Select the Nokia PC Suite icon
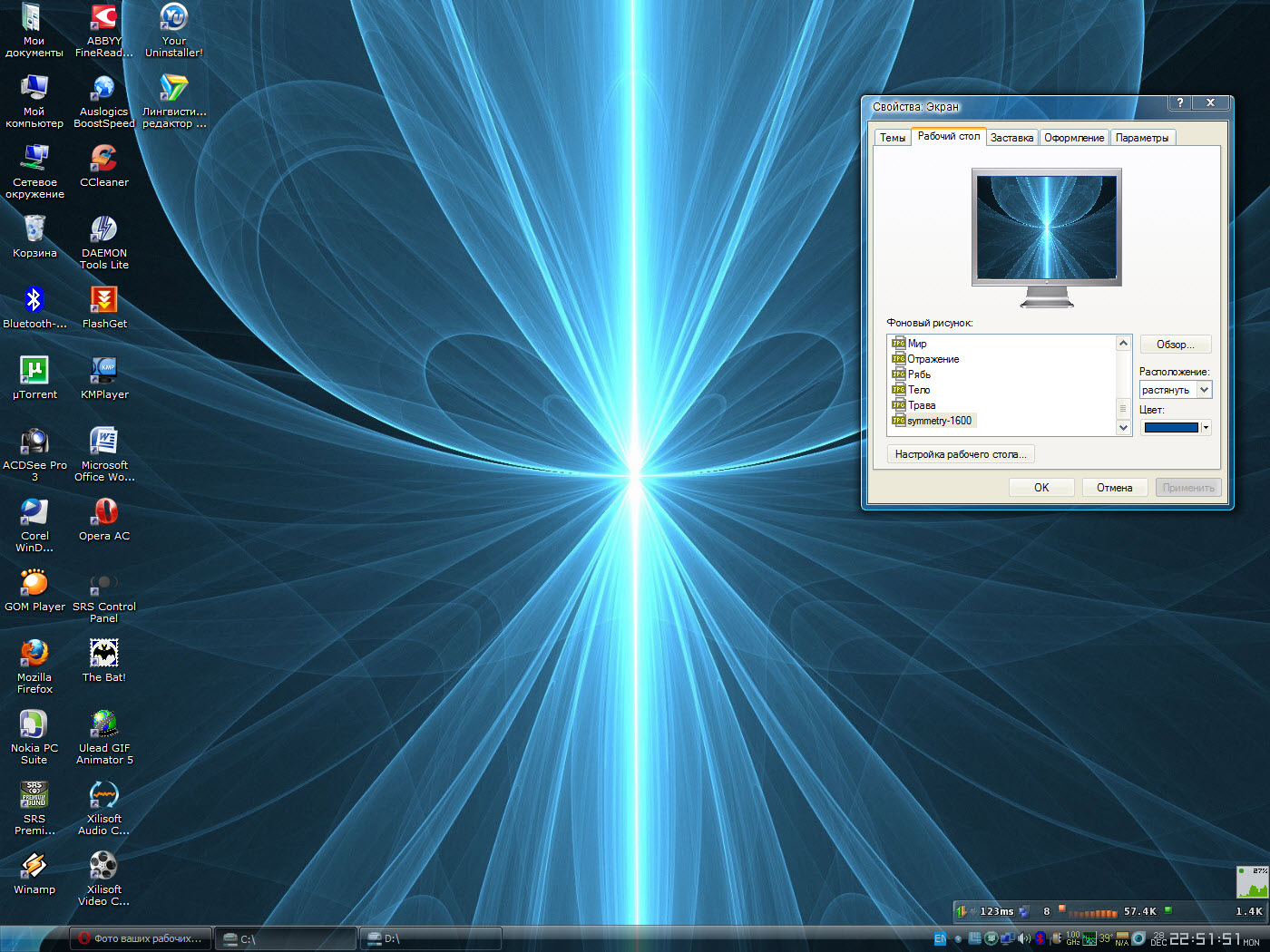1270x952 pixels. tap(34, 738)
